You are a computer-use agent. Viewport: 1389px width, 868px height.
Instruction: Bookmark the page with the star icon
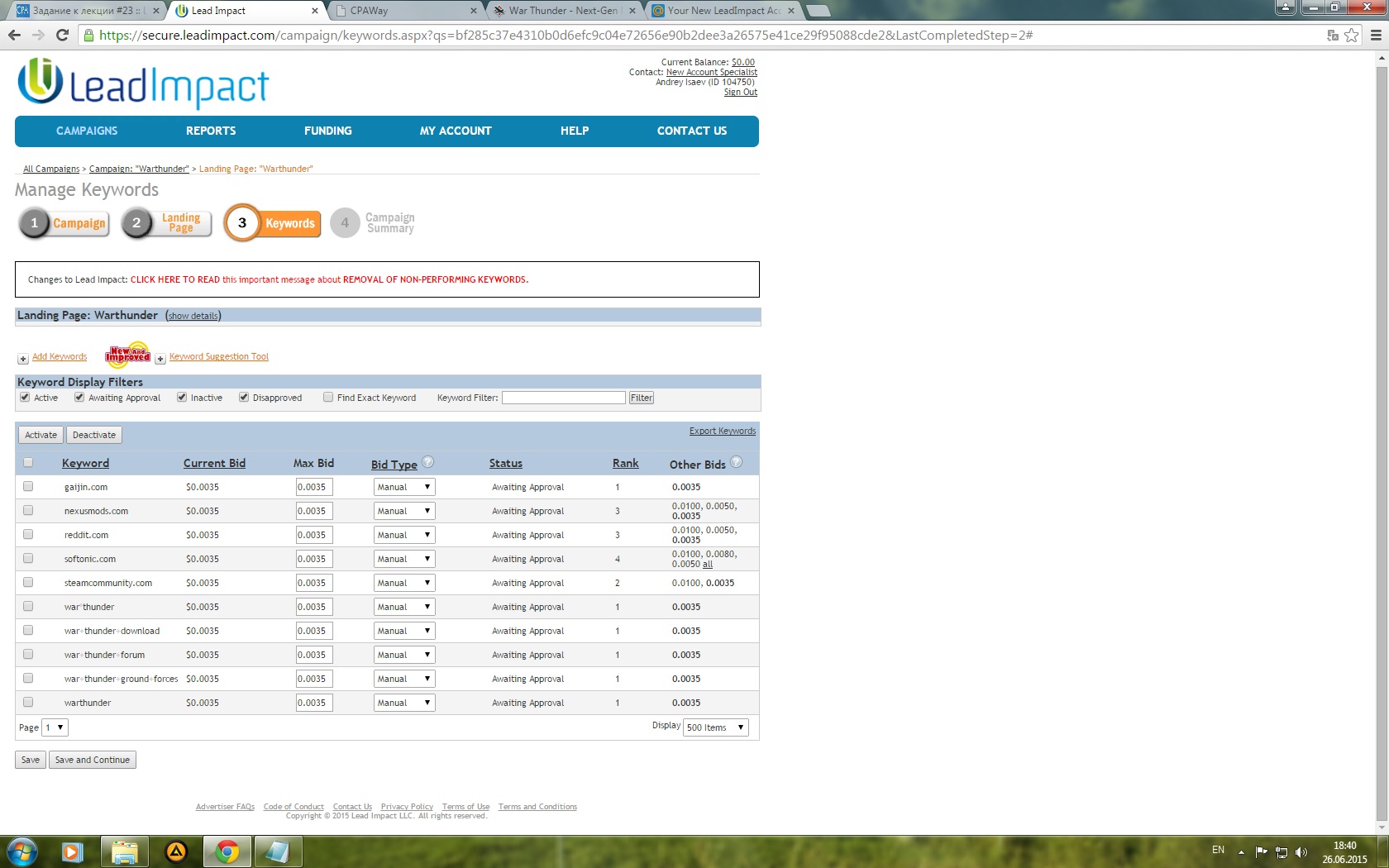(x=1352, y=35)
